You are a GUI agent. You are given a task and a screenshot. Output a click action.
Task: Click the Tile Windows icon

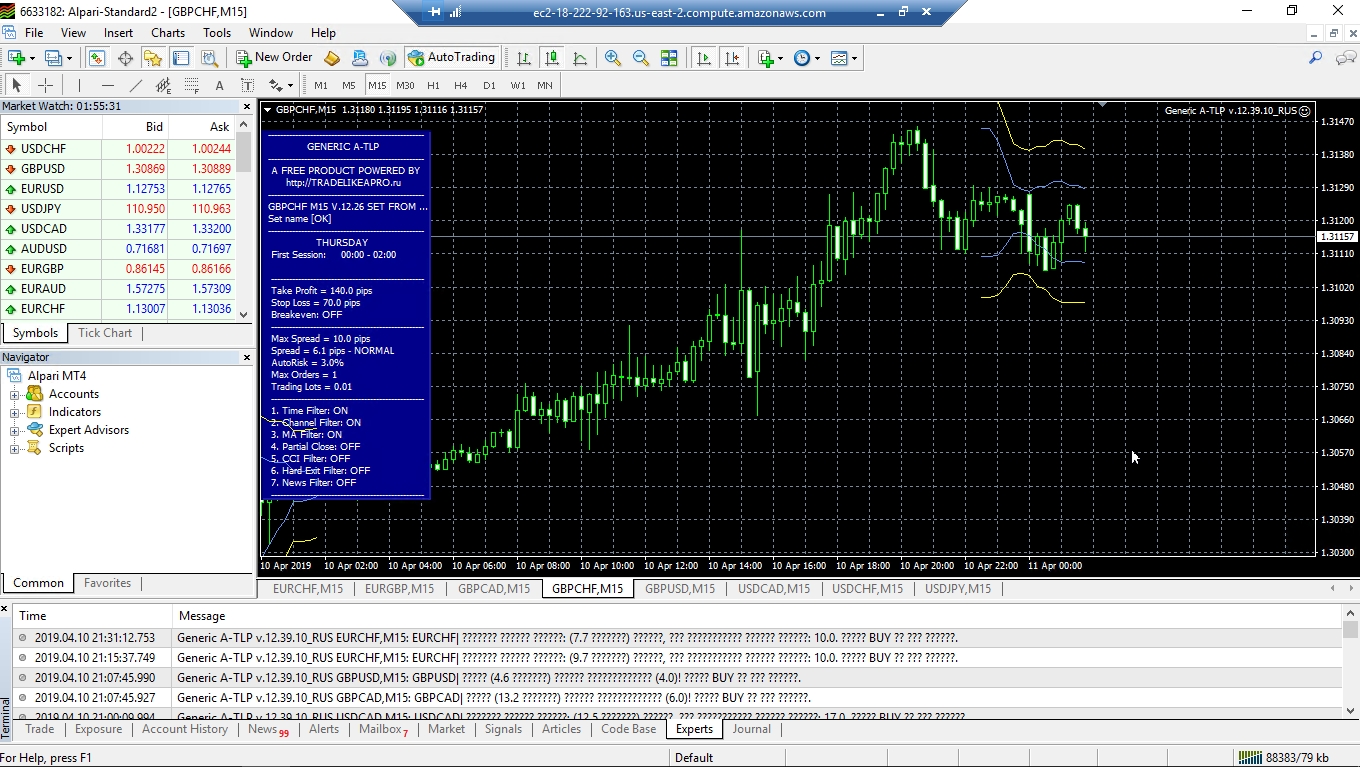669,58
